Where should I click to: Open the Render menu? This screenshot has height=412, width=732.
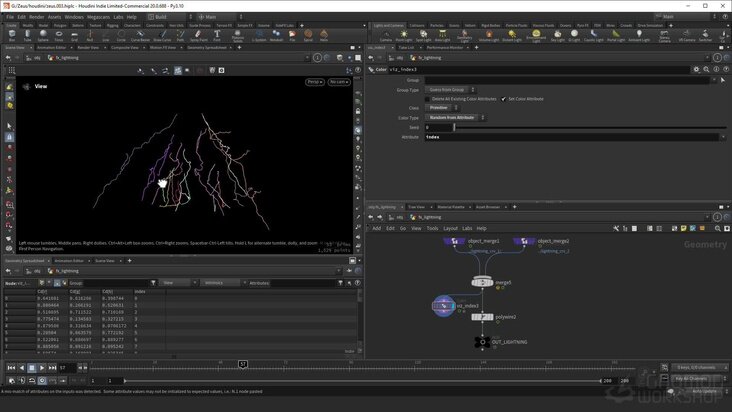pos(37,17)
